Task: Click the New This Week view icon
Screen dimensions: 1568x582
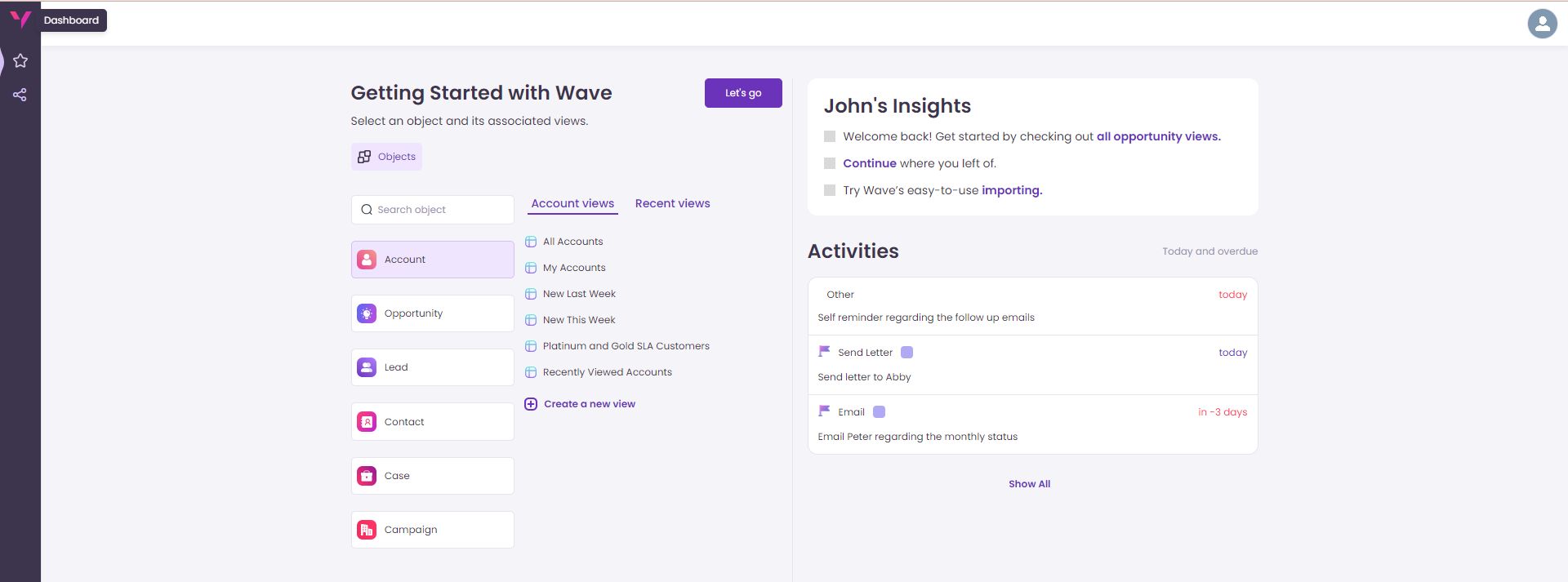Action: 531,320
